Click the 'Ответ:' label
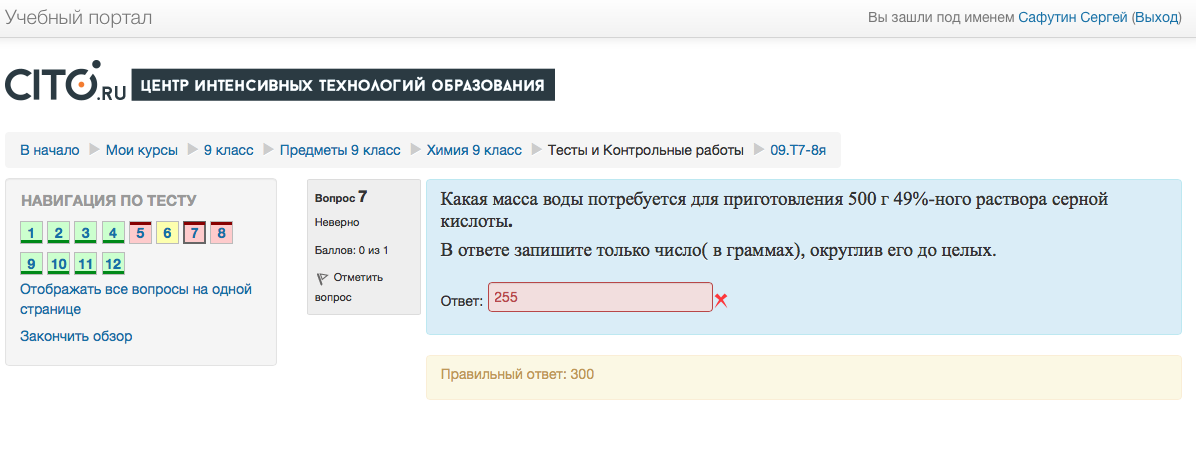Image resolution: width=1196 pixels, height=452 pixels. pyautogui.click(x=461, y=301)
